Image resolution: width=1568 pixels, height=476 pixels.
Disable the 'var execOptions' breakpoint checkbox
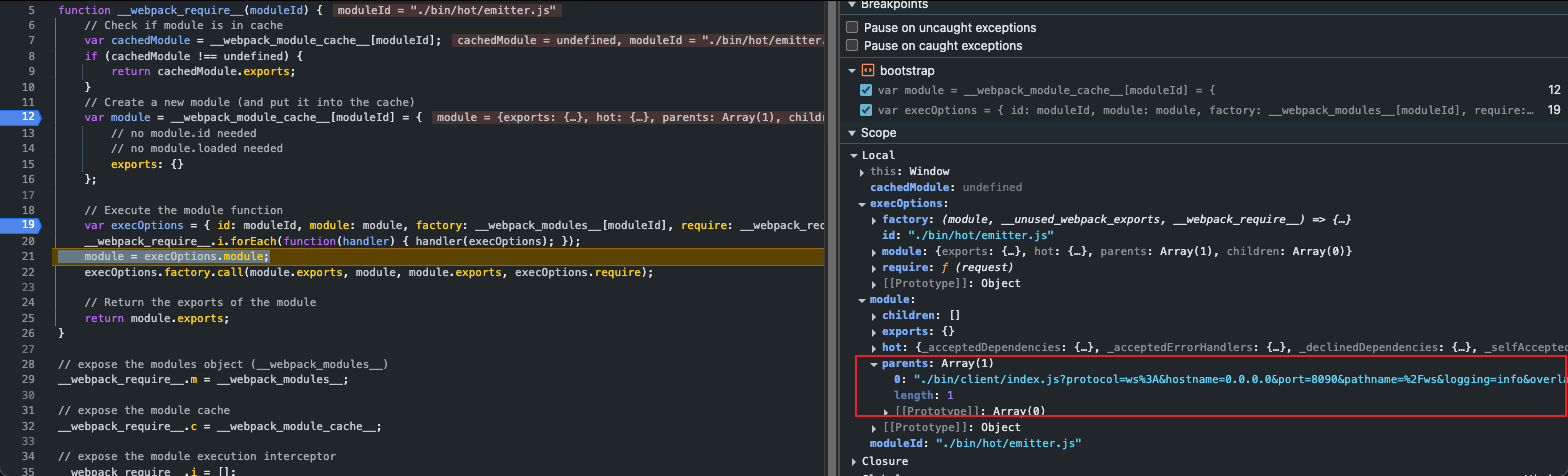click(866, 111)
